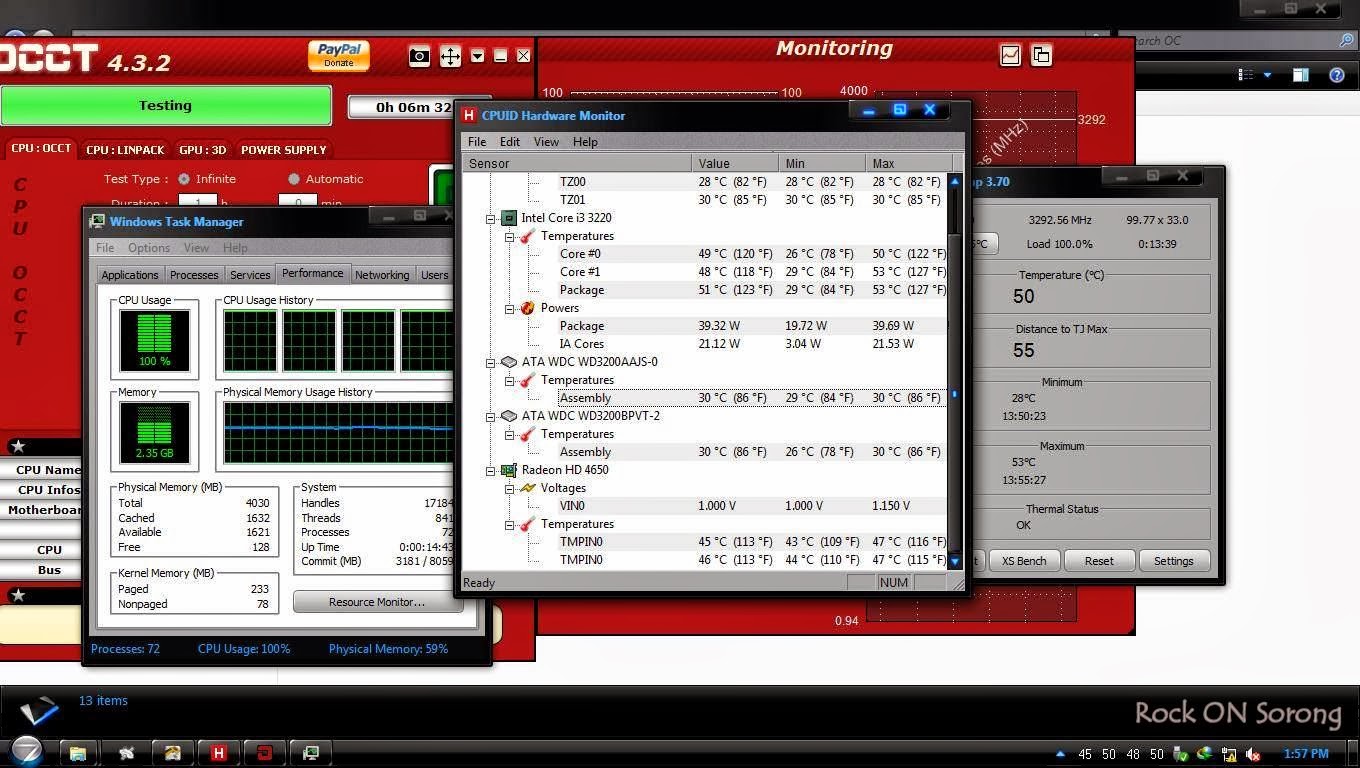Click the Intel Core i3 3220 CPU chip icon
1360x768 pixels.
click(x=508, y=218)
